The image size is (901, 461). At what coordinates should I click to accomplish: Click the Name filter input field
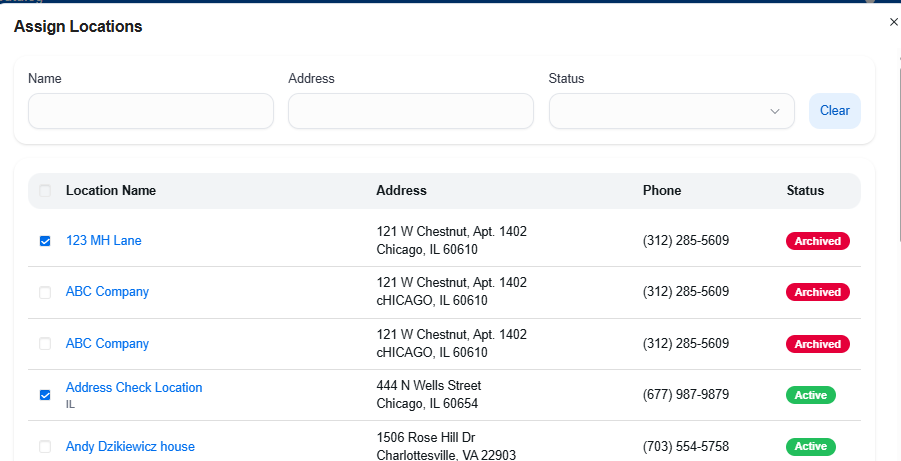click(x=150, y=111)
